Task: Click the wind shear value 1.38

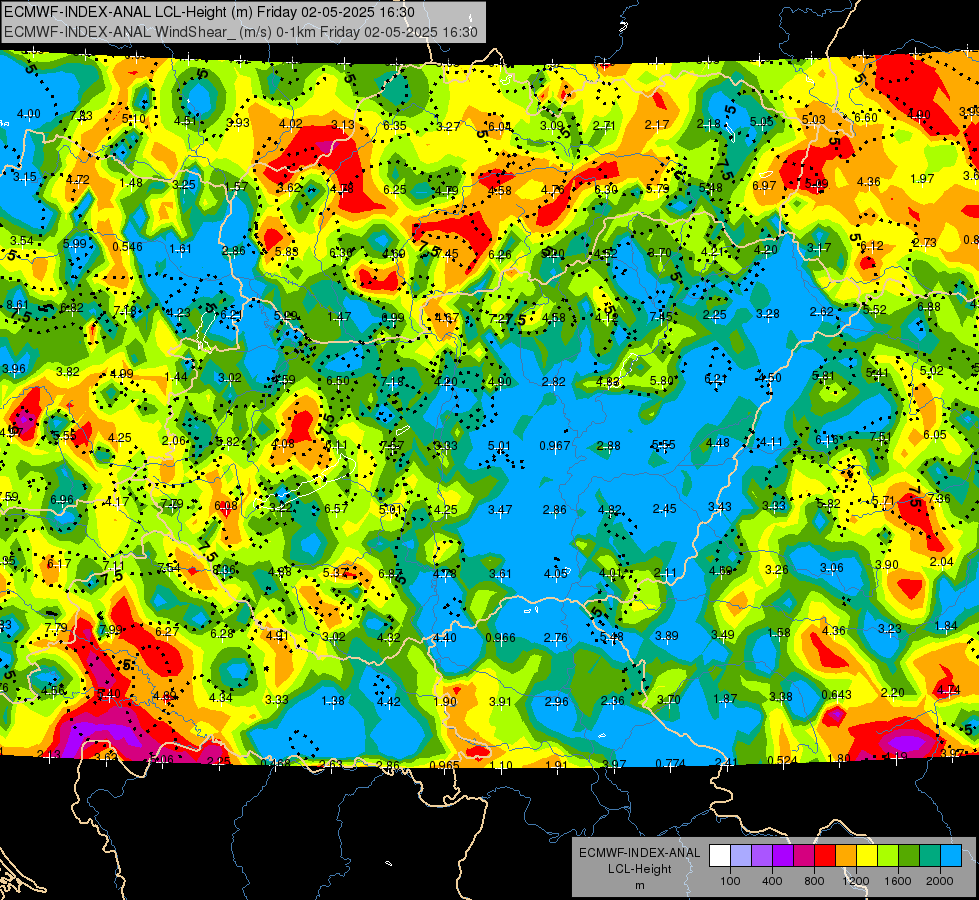Action: click(333, 701)
